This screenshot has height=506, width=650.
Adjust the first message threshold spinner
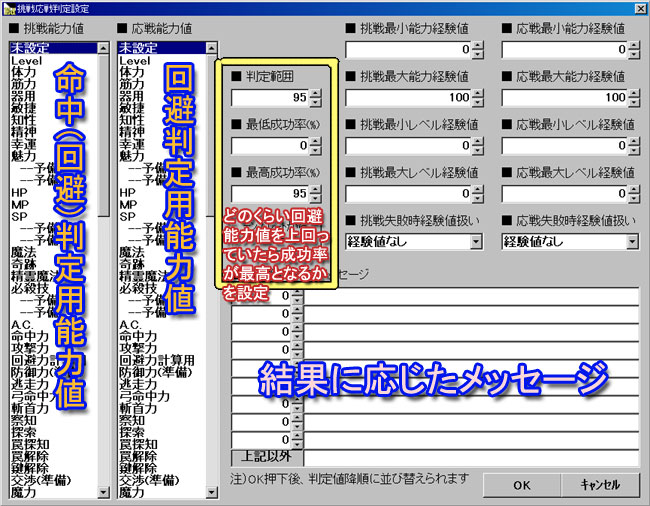[x=297, y=296]
